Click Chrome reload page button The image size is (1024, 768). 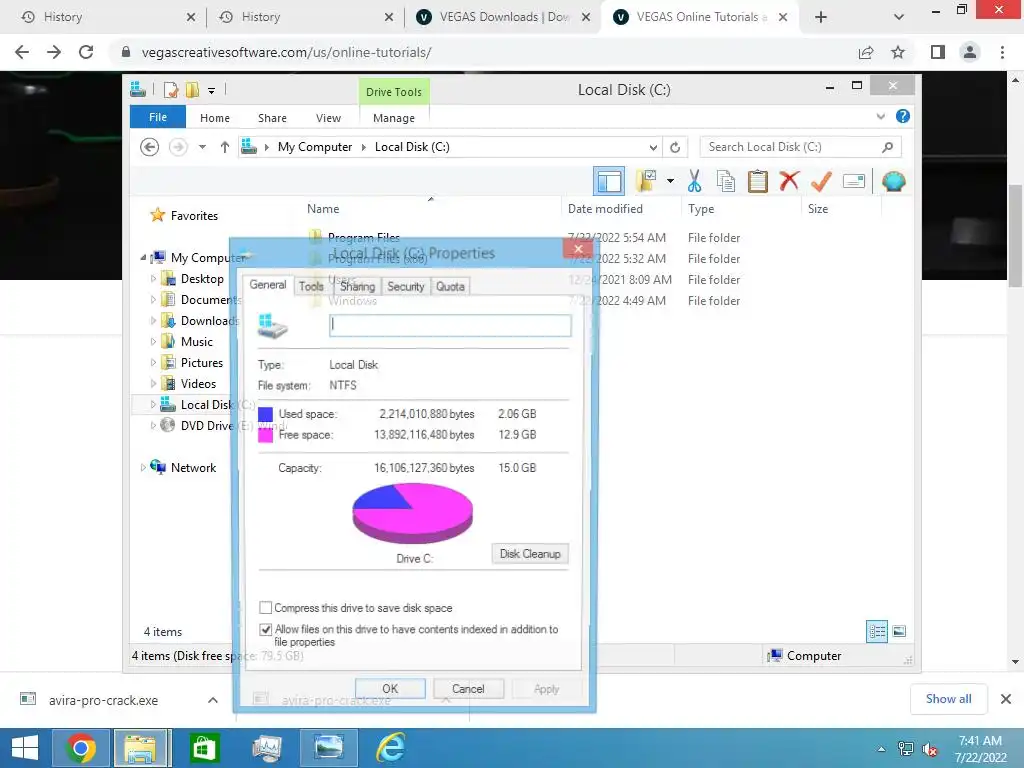(86, 52)
